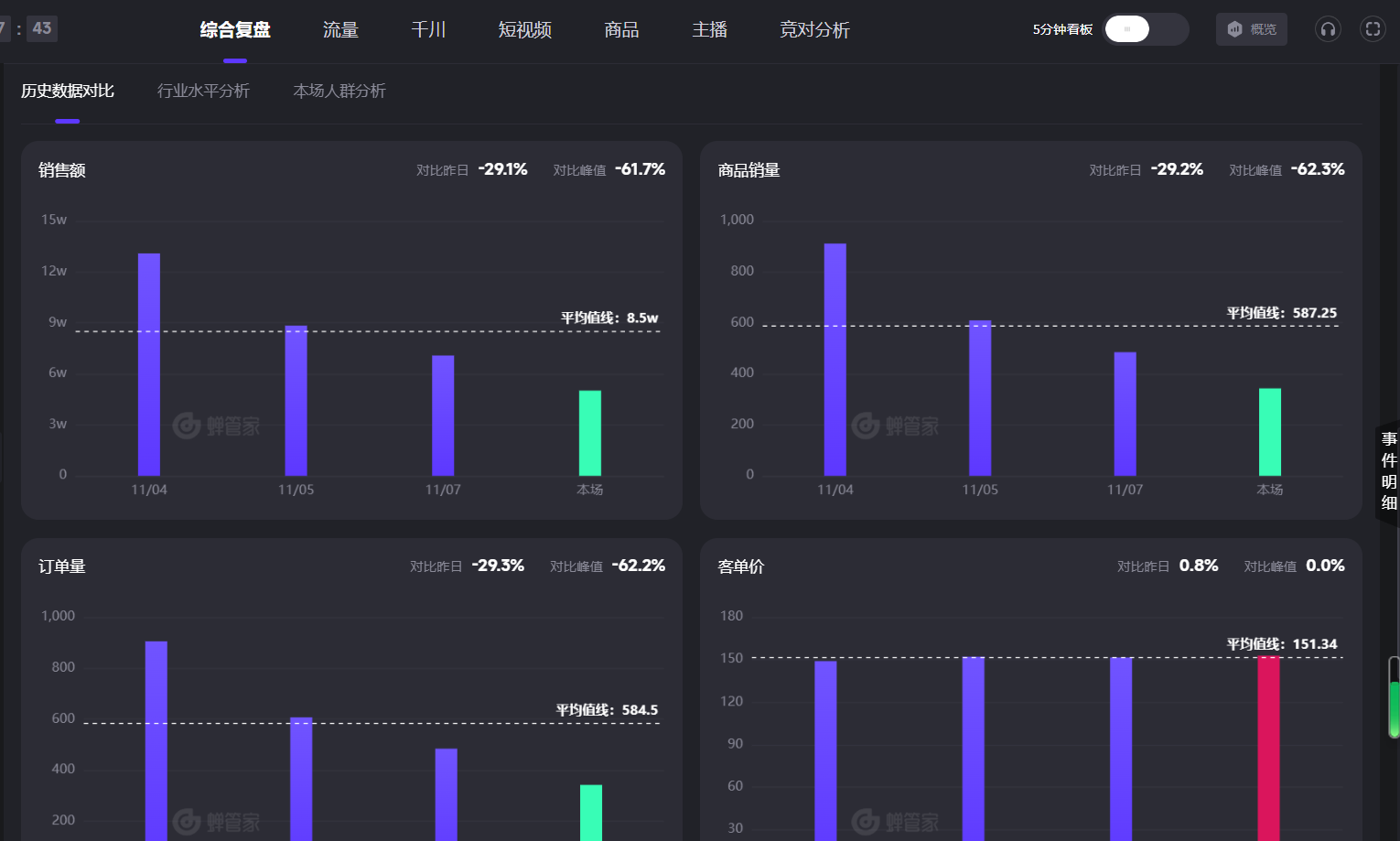Click the -61.7% peak comparison value
Viewport: 1400px width, 841px height.
click(x=641, y=169)
